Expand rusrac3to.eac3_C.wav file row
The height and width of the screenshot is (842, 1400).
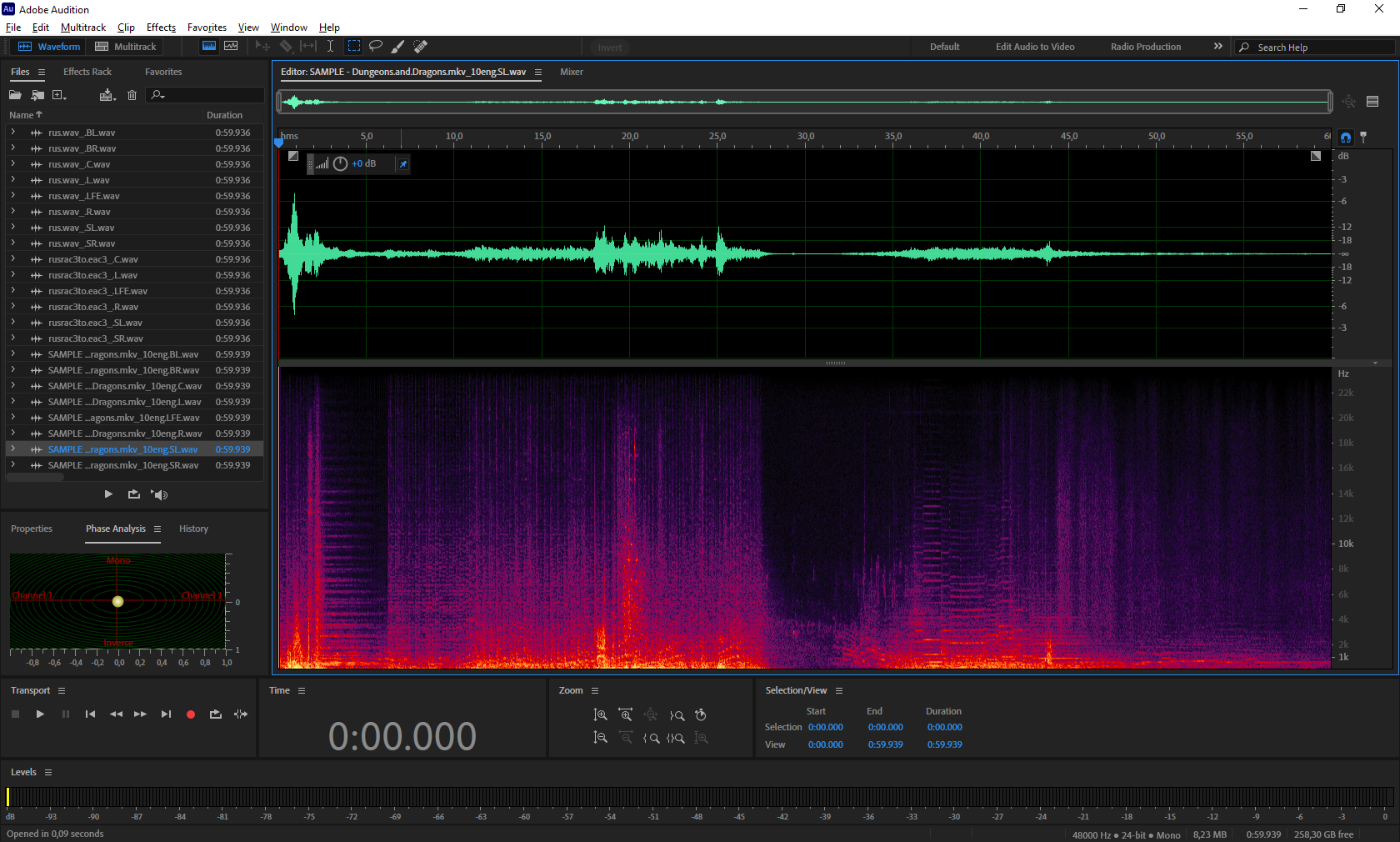coord(13,259)
